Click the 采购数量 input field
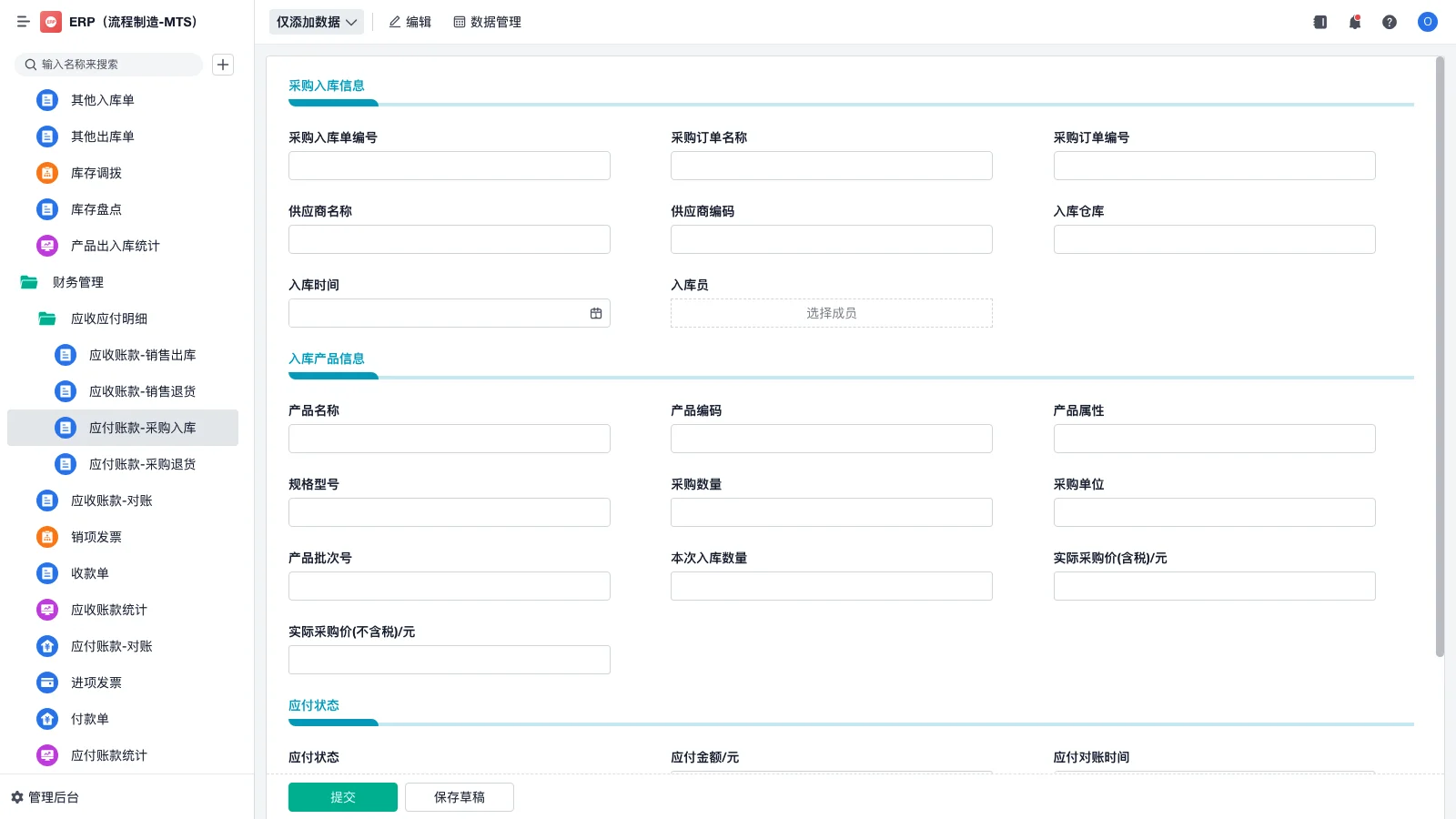Screen dimensions: 1456x819 coord(832,512)
